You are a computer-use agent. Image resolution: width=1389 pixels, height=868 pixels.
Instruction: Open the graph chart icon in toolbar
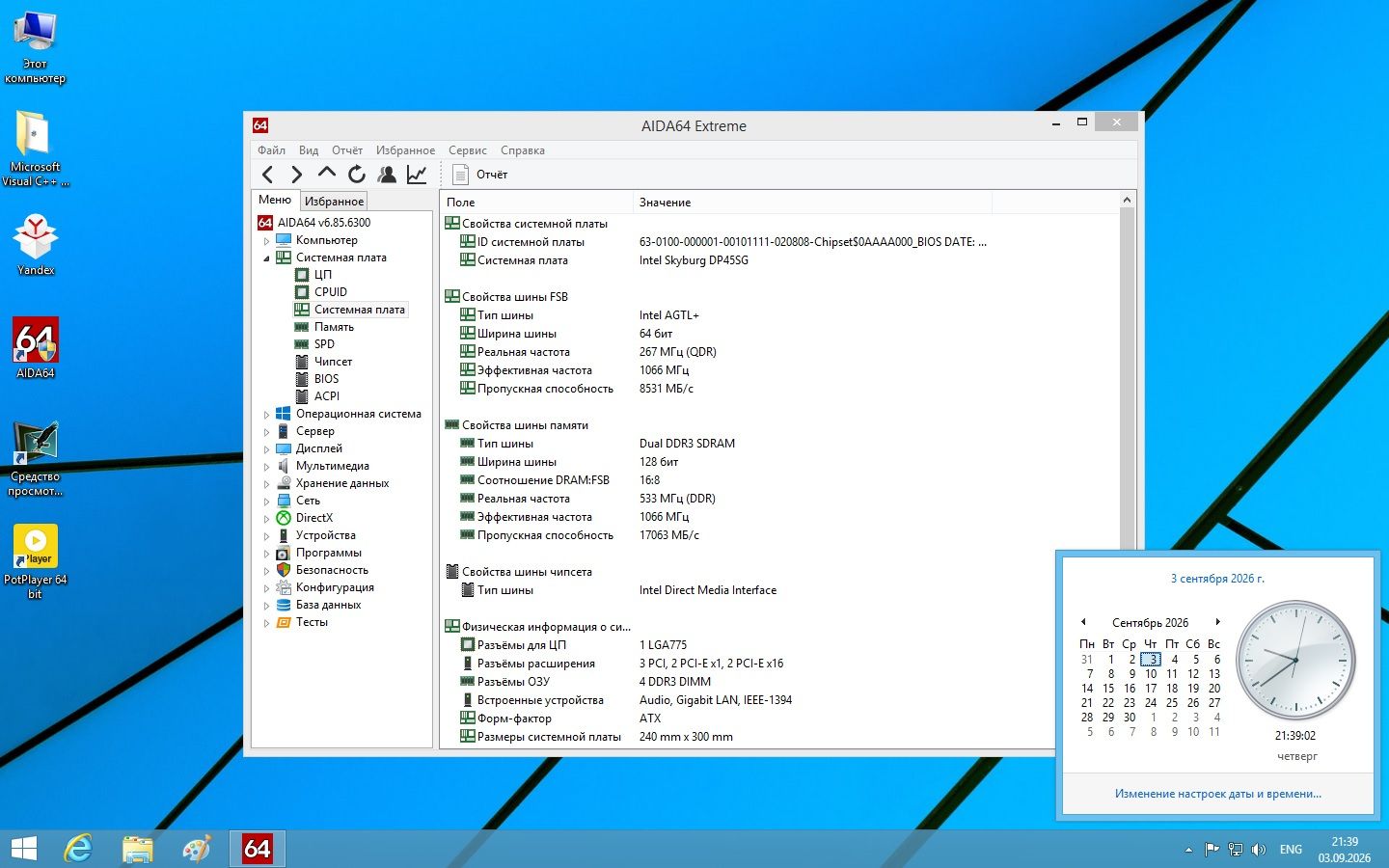(417, 175)
